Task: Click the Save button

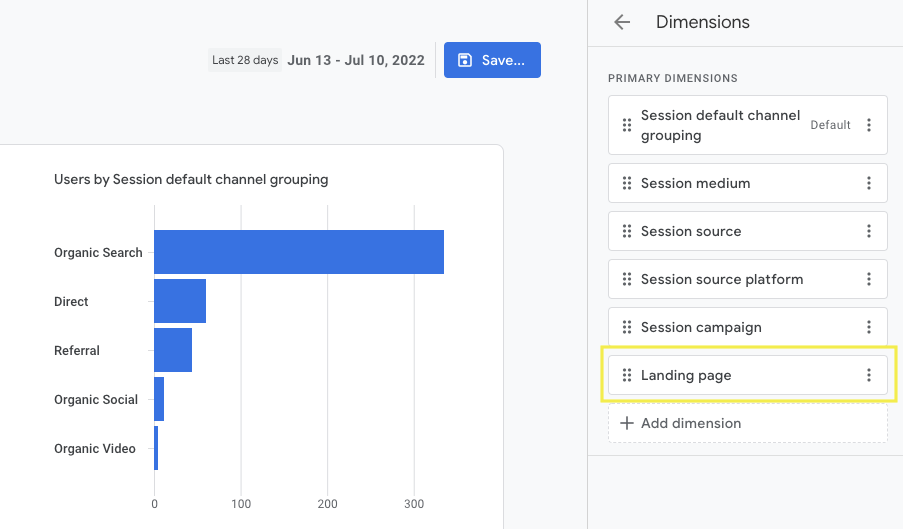Action: tap(492, 60)
